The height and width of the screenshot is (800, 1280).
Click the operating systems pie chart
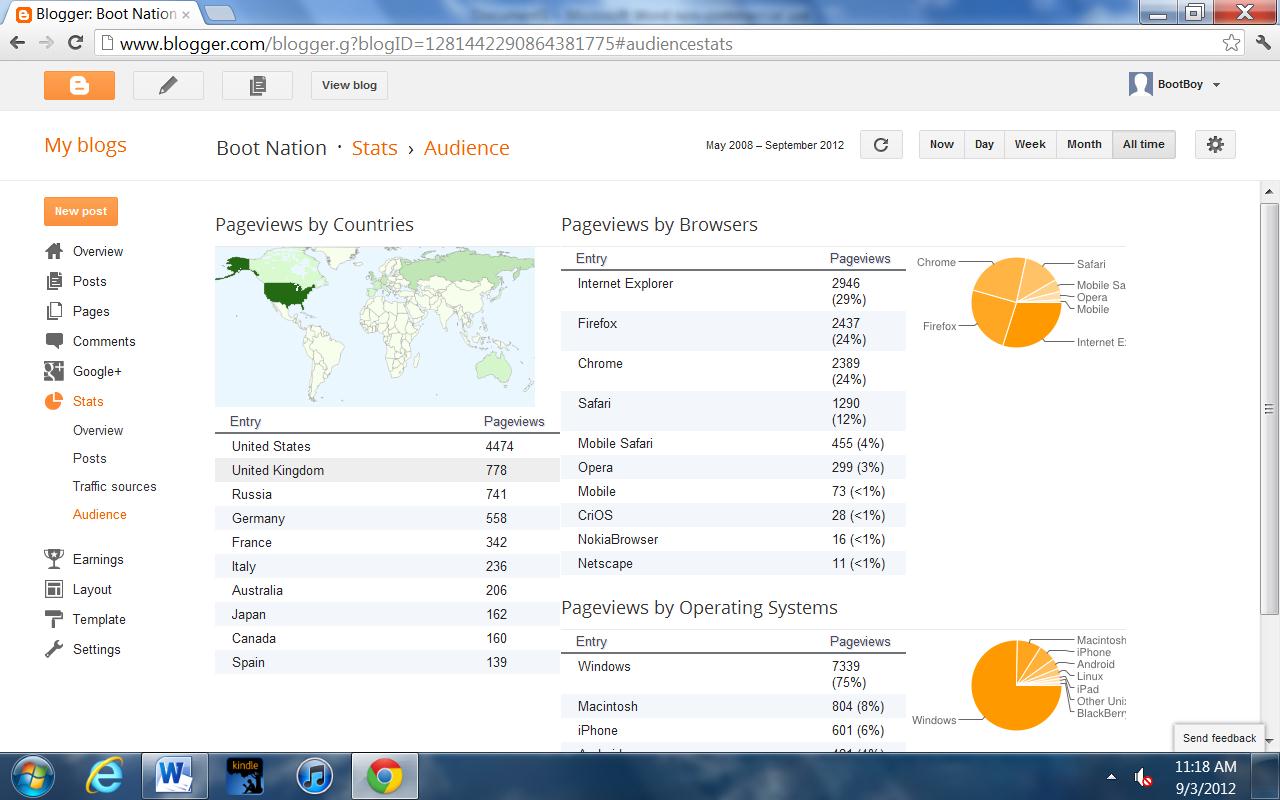[x=1016, y=685]
